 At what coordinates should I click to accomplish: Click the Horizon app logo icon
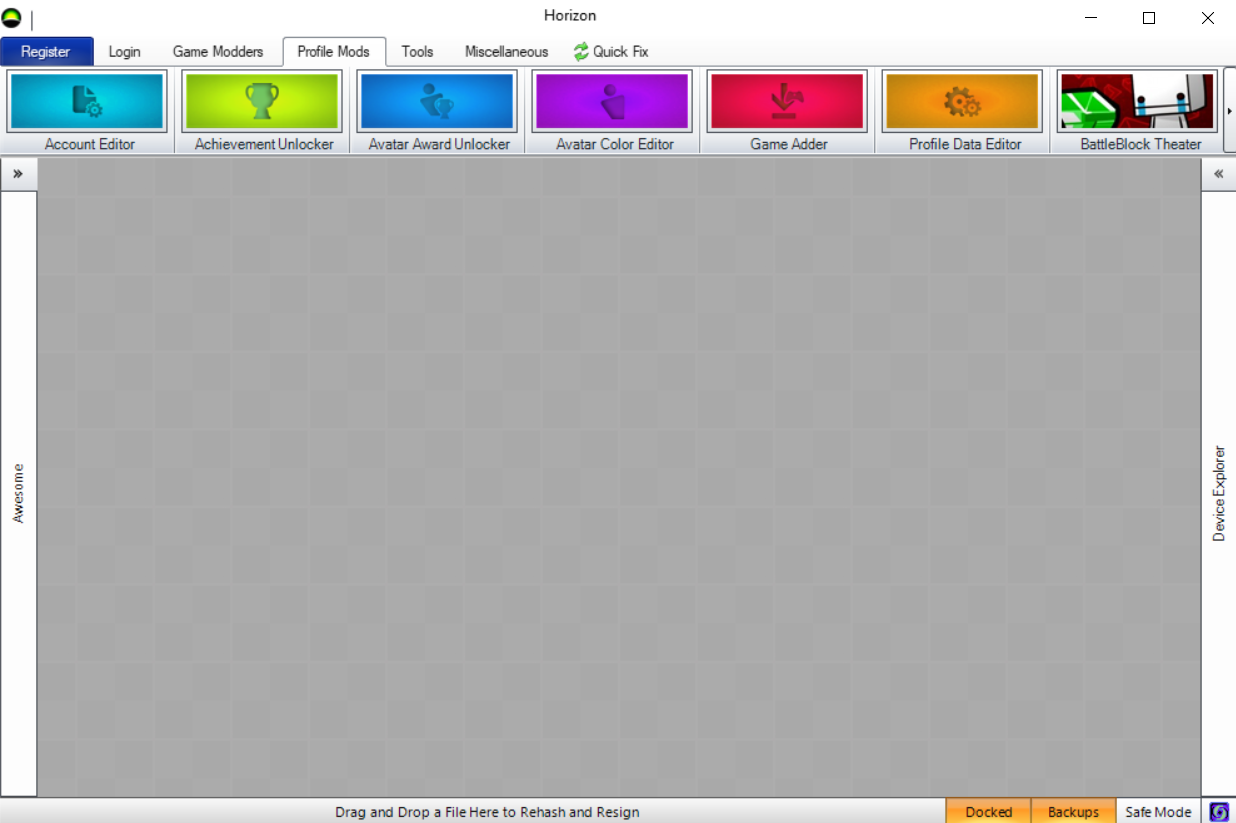(12, 17)
